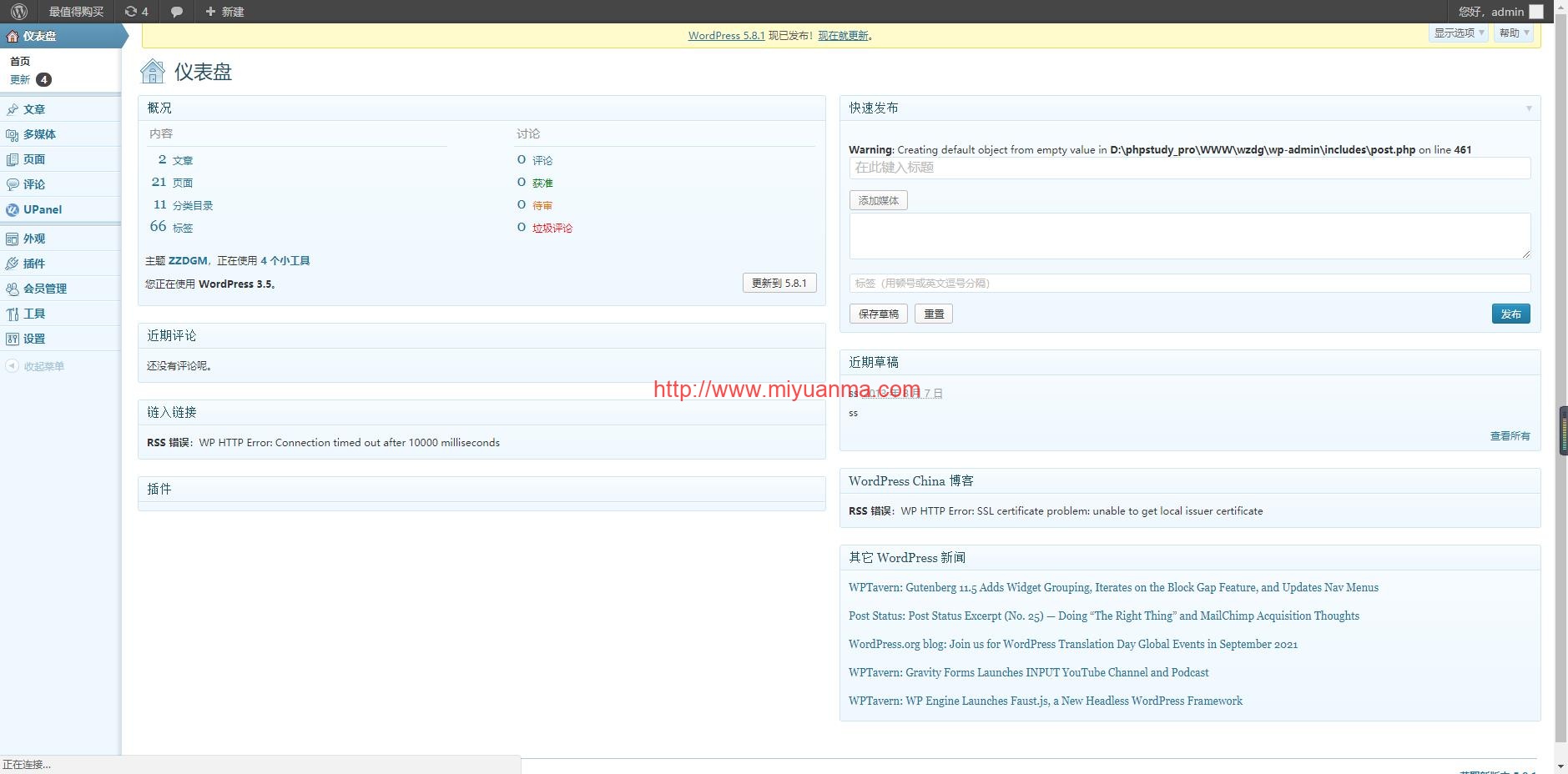The height and width of the screenshot is (774, 1568).
Task: Open WordPress Translation Day news link
Action: [1073, 645]
